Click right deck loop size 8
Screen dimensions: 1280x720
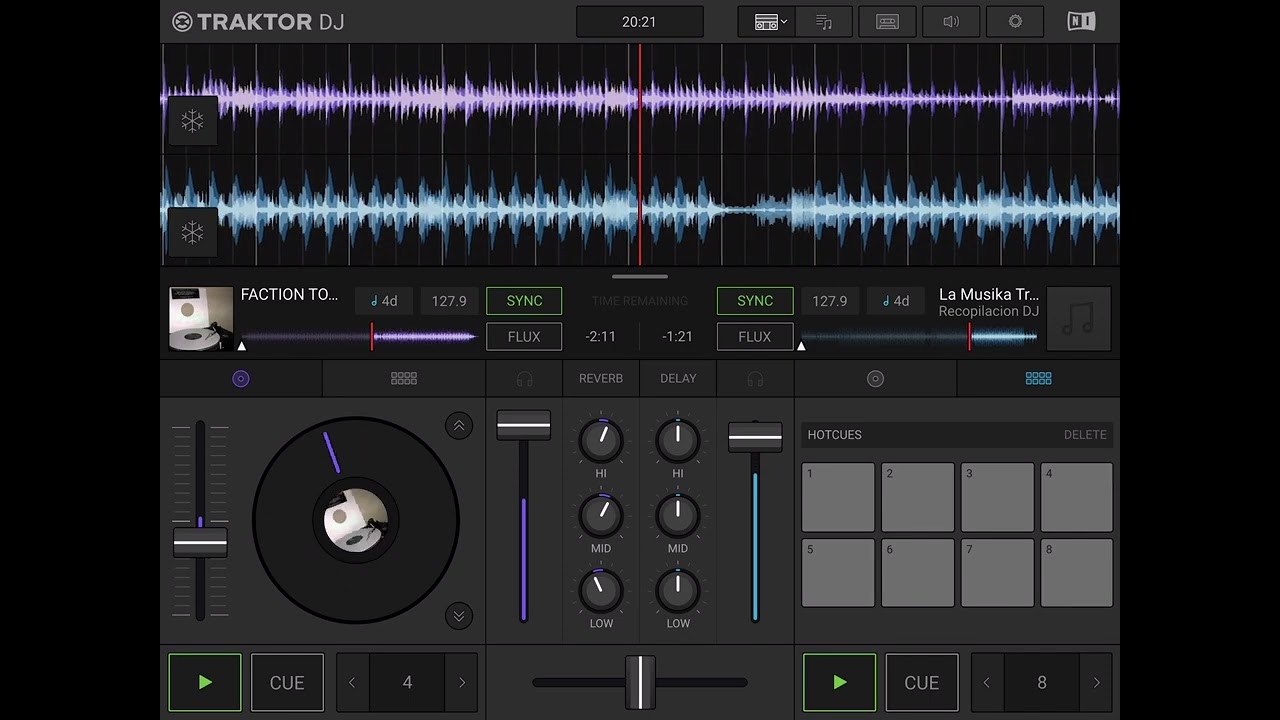[x=1042, y=683]
